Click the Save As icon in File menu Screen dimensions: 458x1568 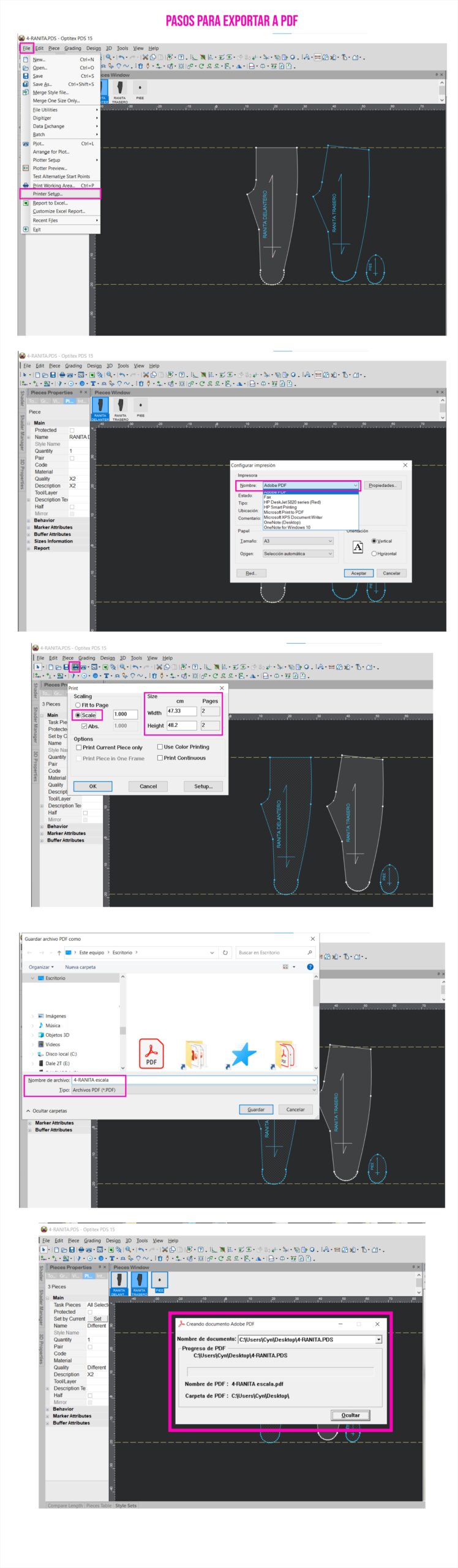tap(25, 84)
